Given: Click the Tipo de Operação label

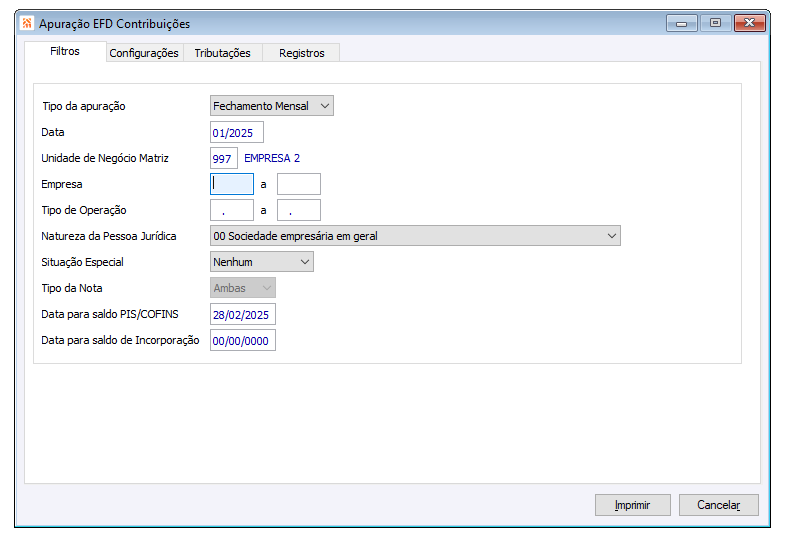Looking at the screenshot, I should point(84,210).
